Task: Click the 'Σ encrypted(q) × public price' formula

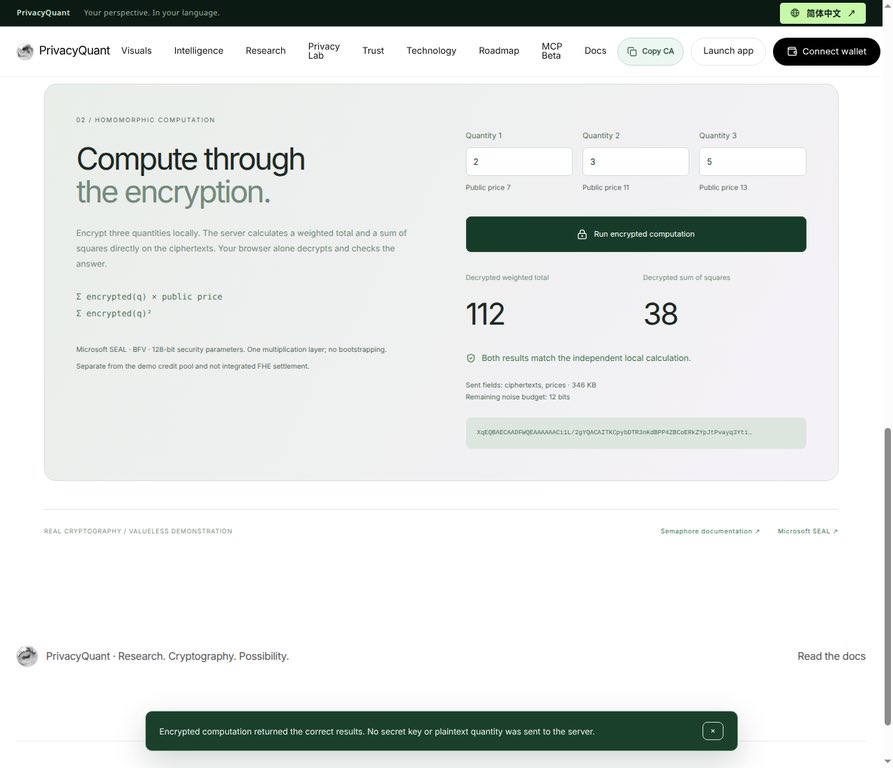Action: [x=149, y=297]
